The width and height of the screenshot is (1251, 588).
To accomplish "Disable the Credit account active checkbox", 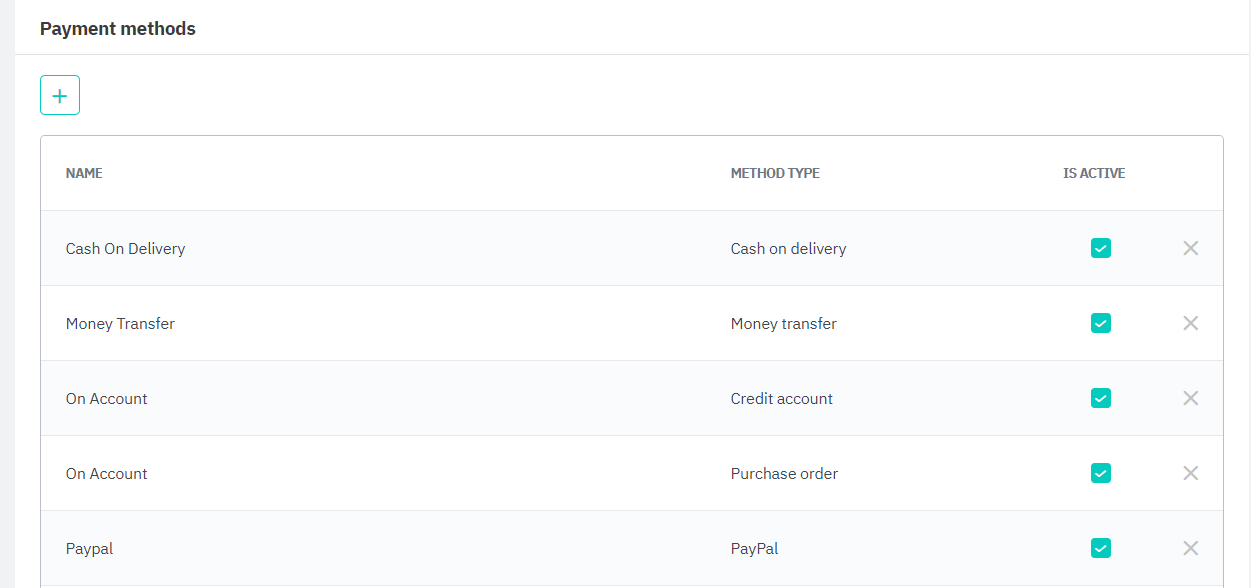I will (x=1100, y=398).
